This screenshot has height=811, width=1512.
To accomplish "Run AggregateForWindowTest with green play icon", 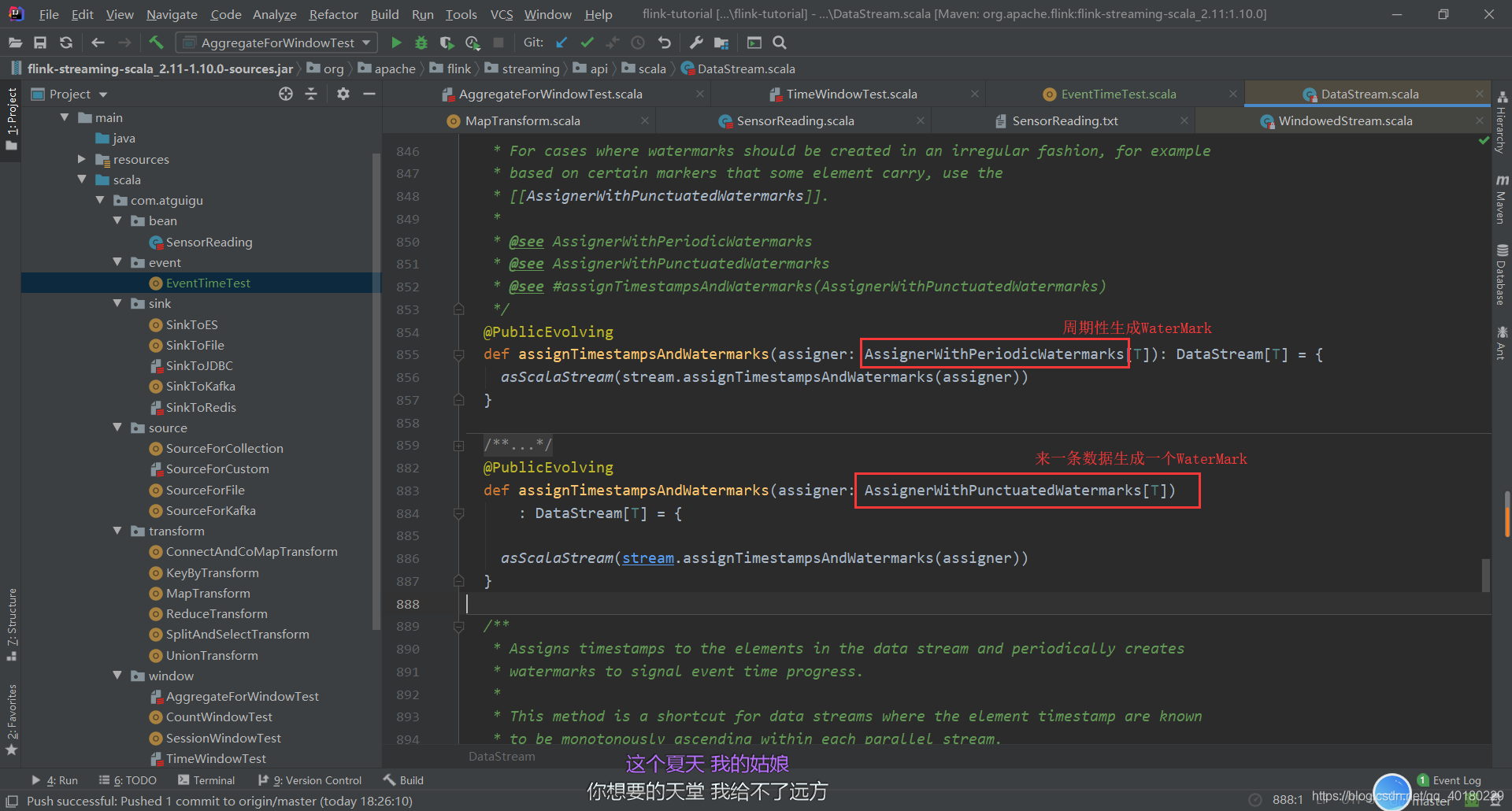I will click(396, 43).
